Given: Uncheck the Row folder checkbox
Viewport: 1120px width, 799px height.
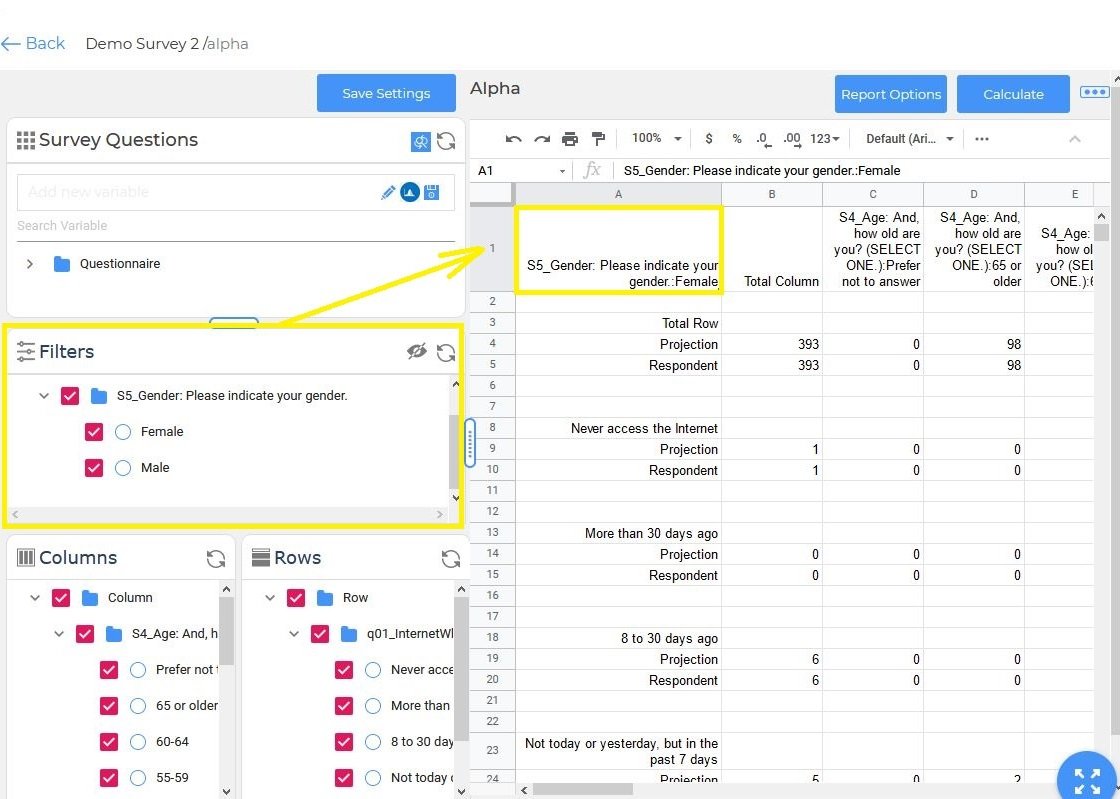Looking at the screenshot, I should point(296,598).
